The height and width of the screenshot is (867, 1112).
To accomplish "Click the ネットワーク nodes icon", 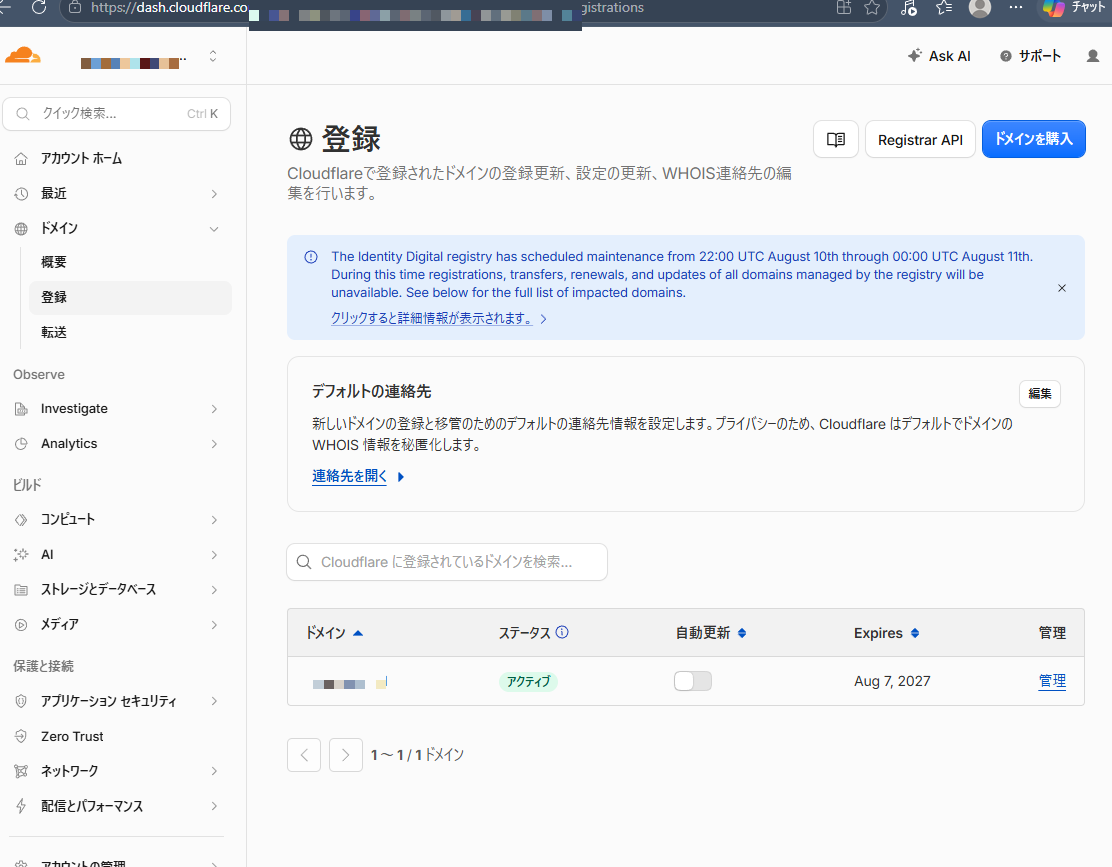I will (x=21, y=771).
